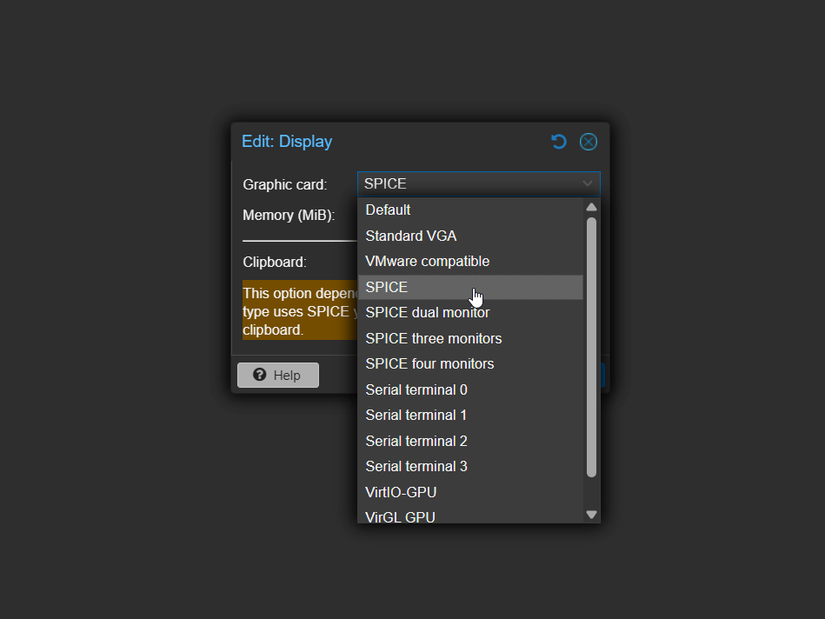Pick VMware compatible option
The image size is (825, 619).
click(x=470, y=262)
